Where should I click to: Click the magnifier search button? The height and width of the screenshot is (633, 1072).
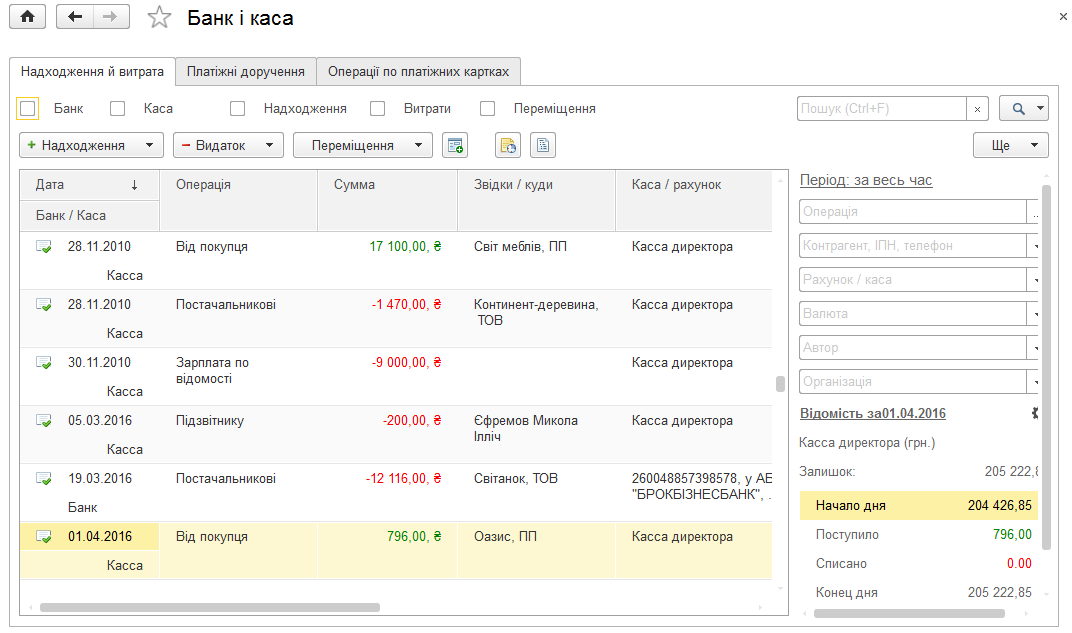[x=1019, y=109]
